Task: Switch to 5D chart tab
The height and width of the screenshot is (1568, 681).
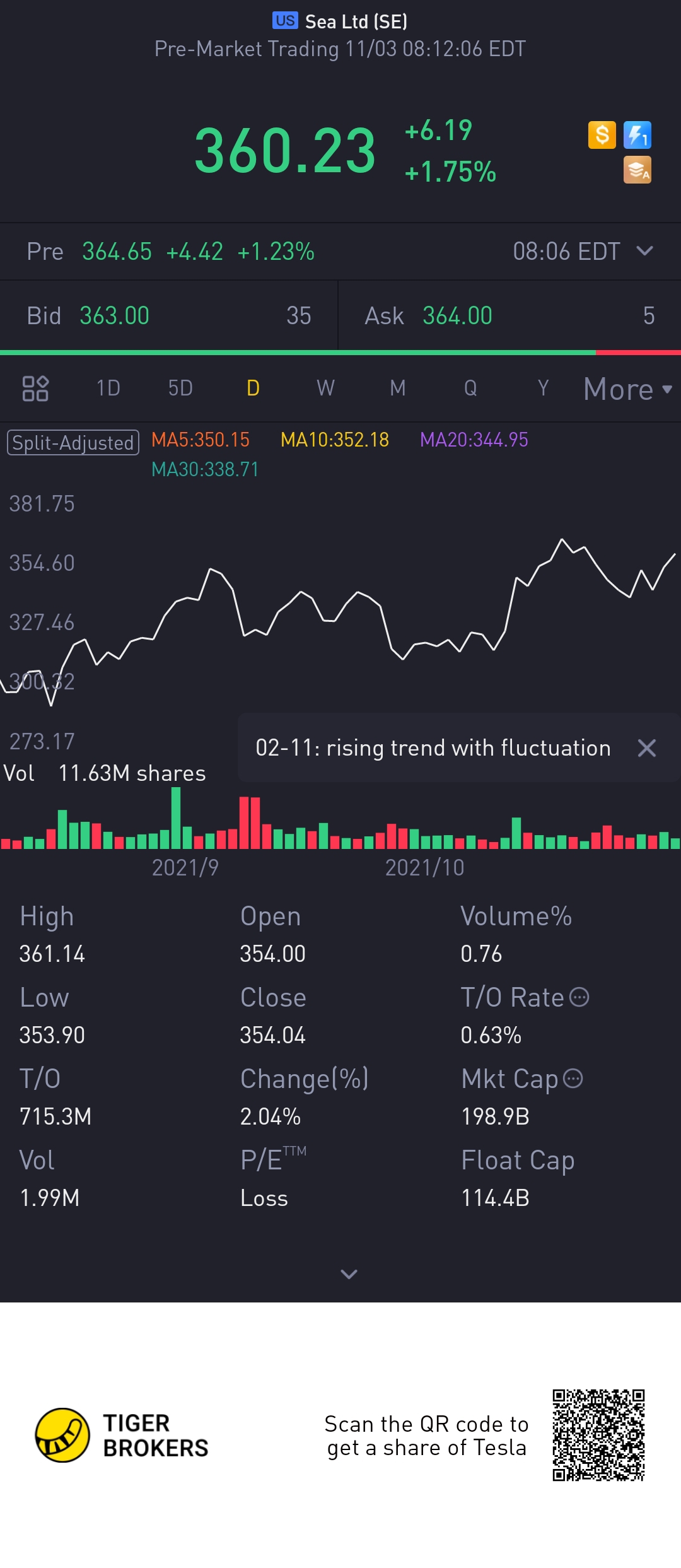Action: coord(180,388)
